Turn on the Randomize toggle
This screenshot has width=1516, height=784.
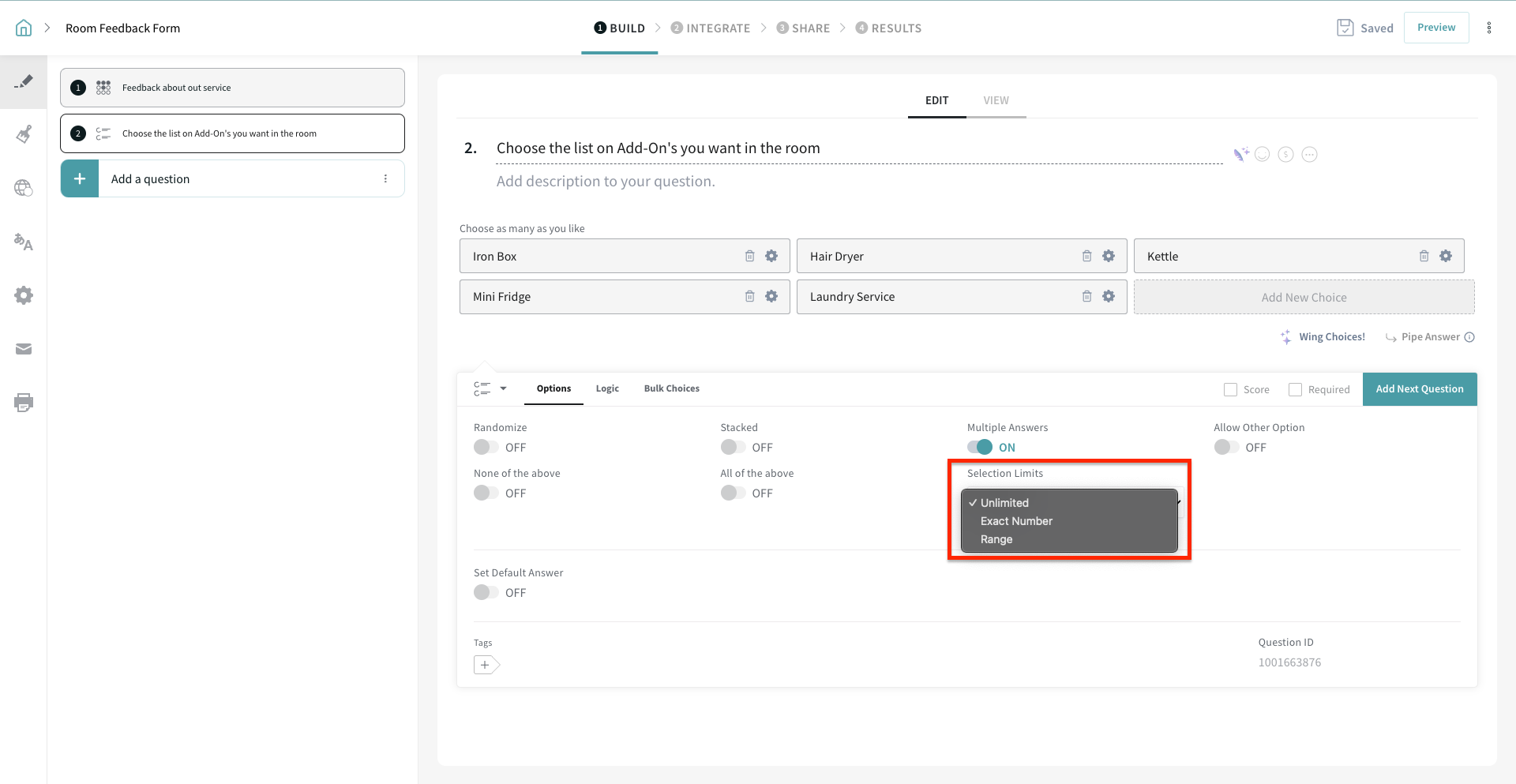pos(486,447)
